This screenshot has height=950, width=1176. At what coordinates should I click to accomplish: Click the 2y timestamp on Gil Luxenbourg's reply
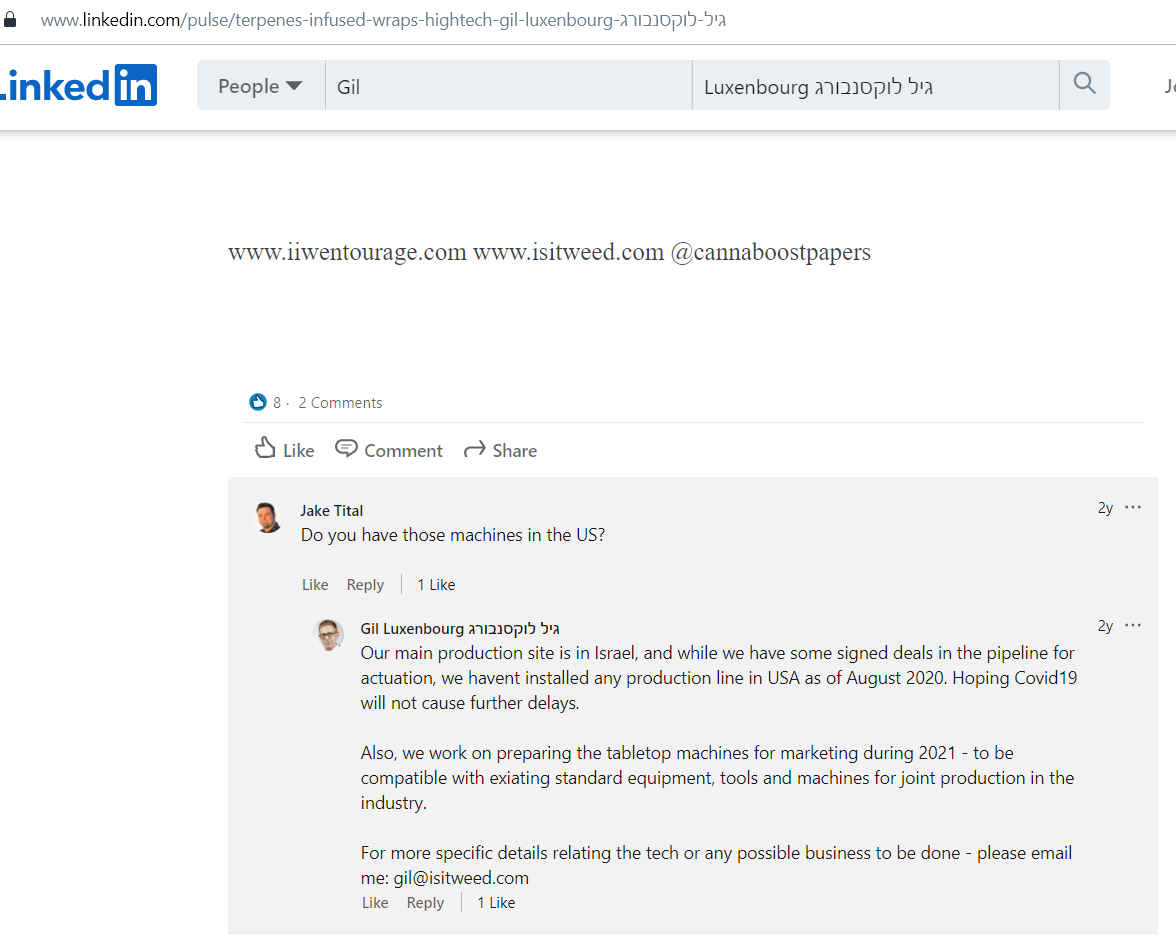[1106, 625]
